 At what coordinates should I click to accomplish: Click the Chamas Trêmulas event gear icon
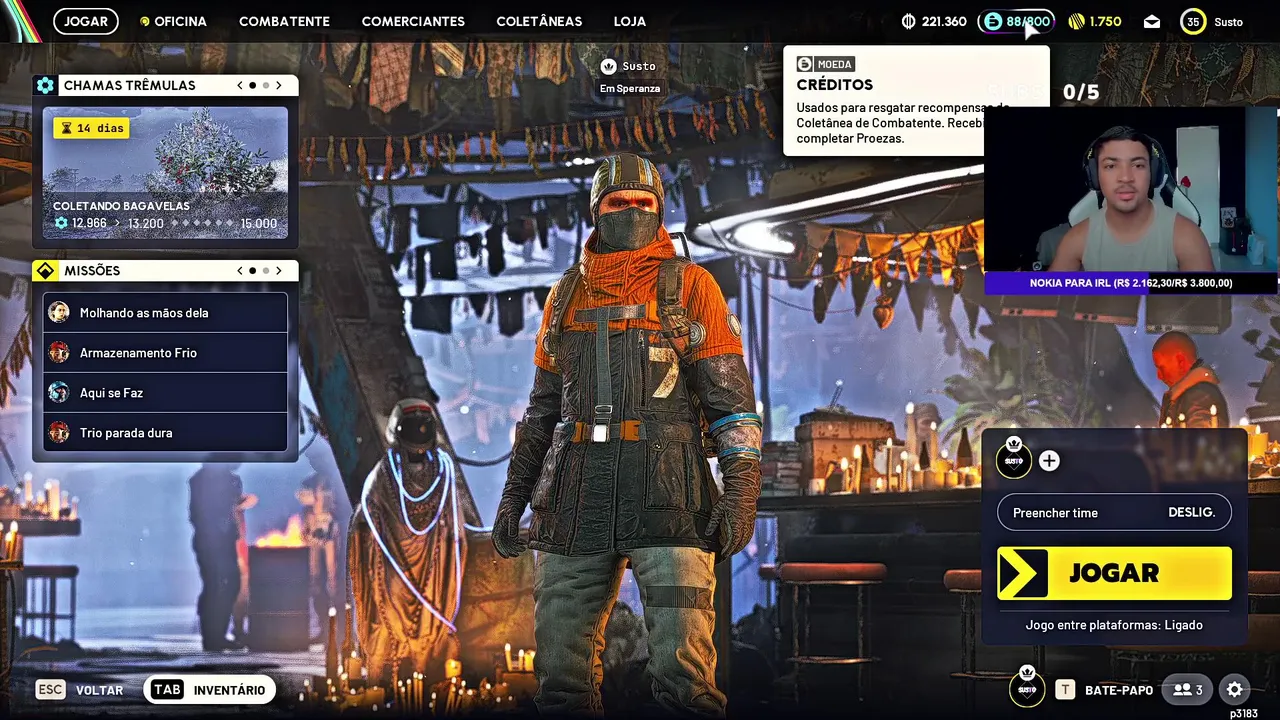[45, 86]
